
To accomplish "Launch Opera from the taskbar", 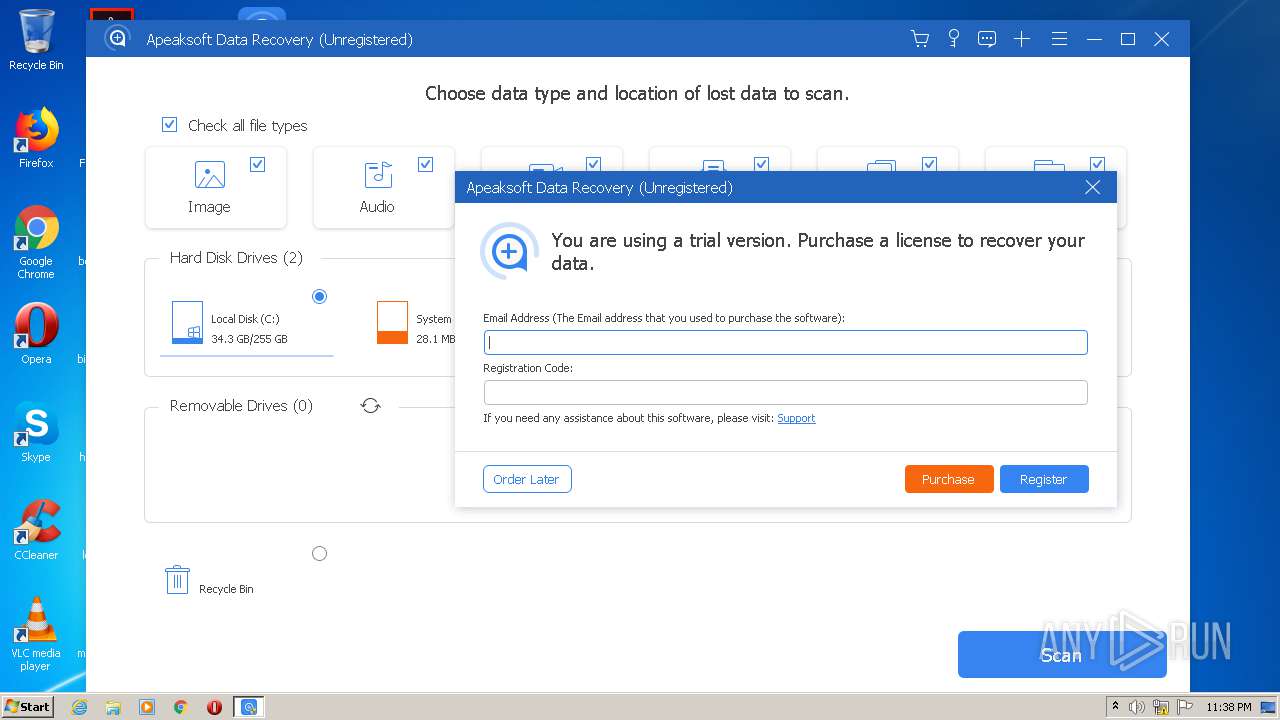I will point(214,707).
